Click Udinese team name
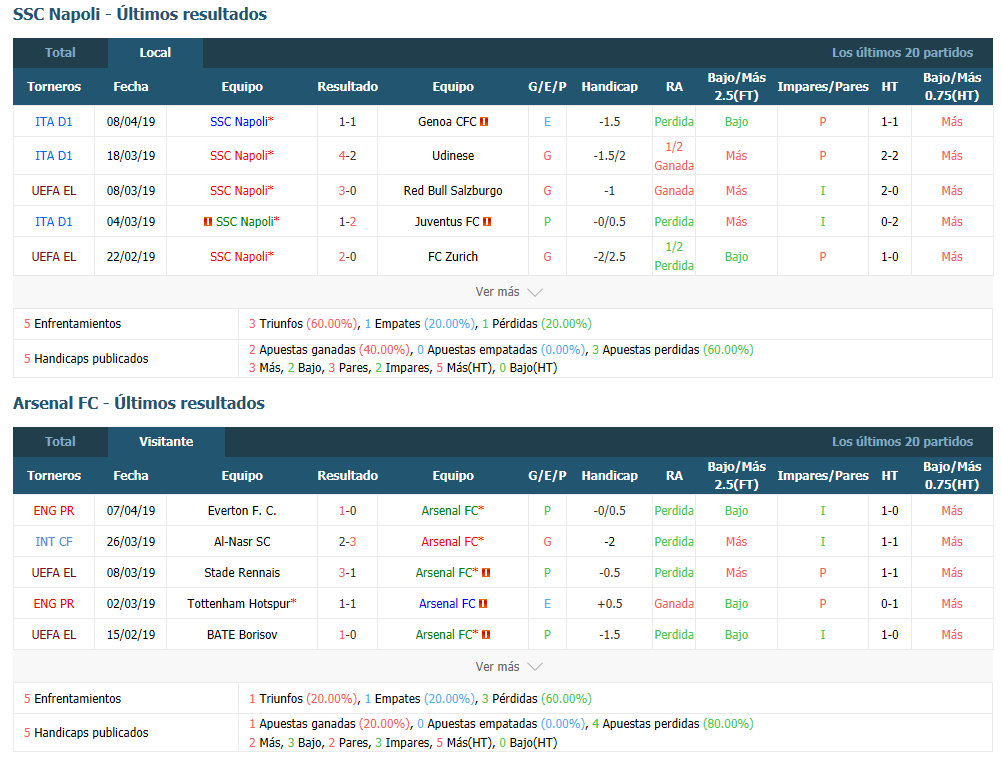Screen dimensions: 1002x757 tap(453, 156)
